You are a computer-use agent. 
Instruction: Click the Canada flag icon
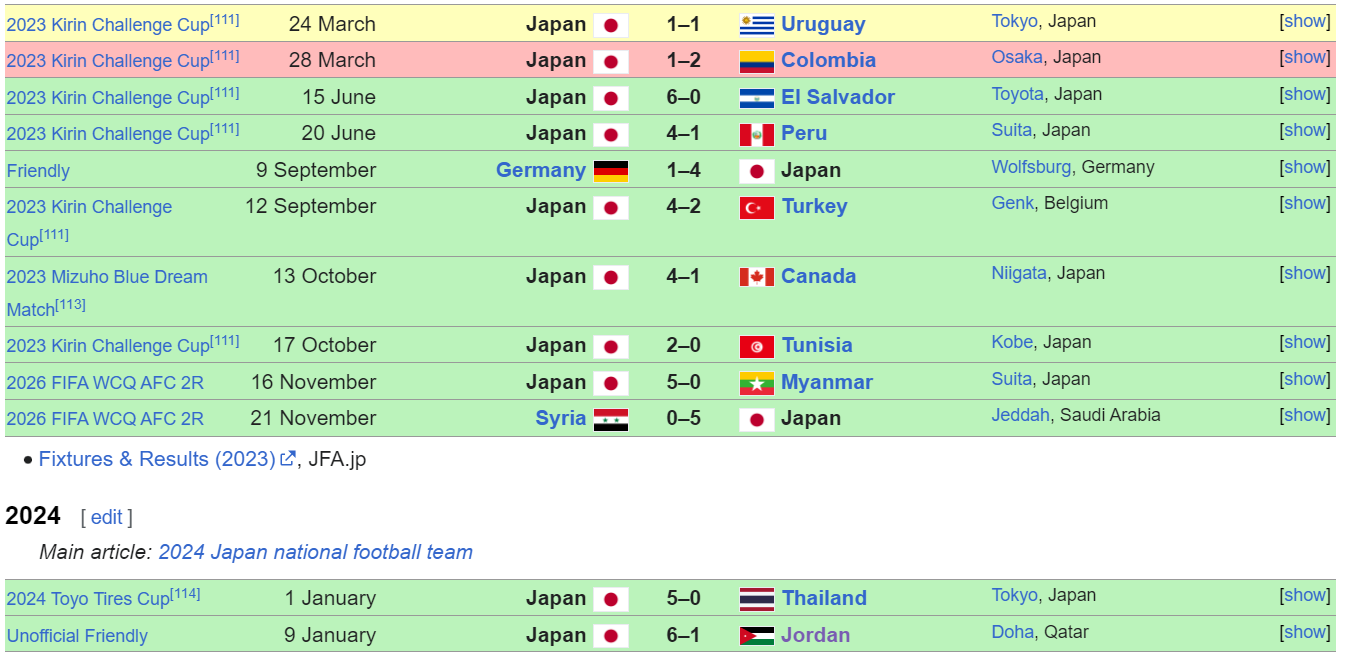click(756, 277)
